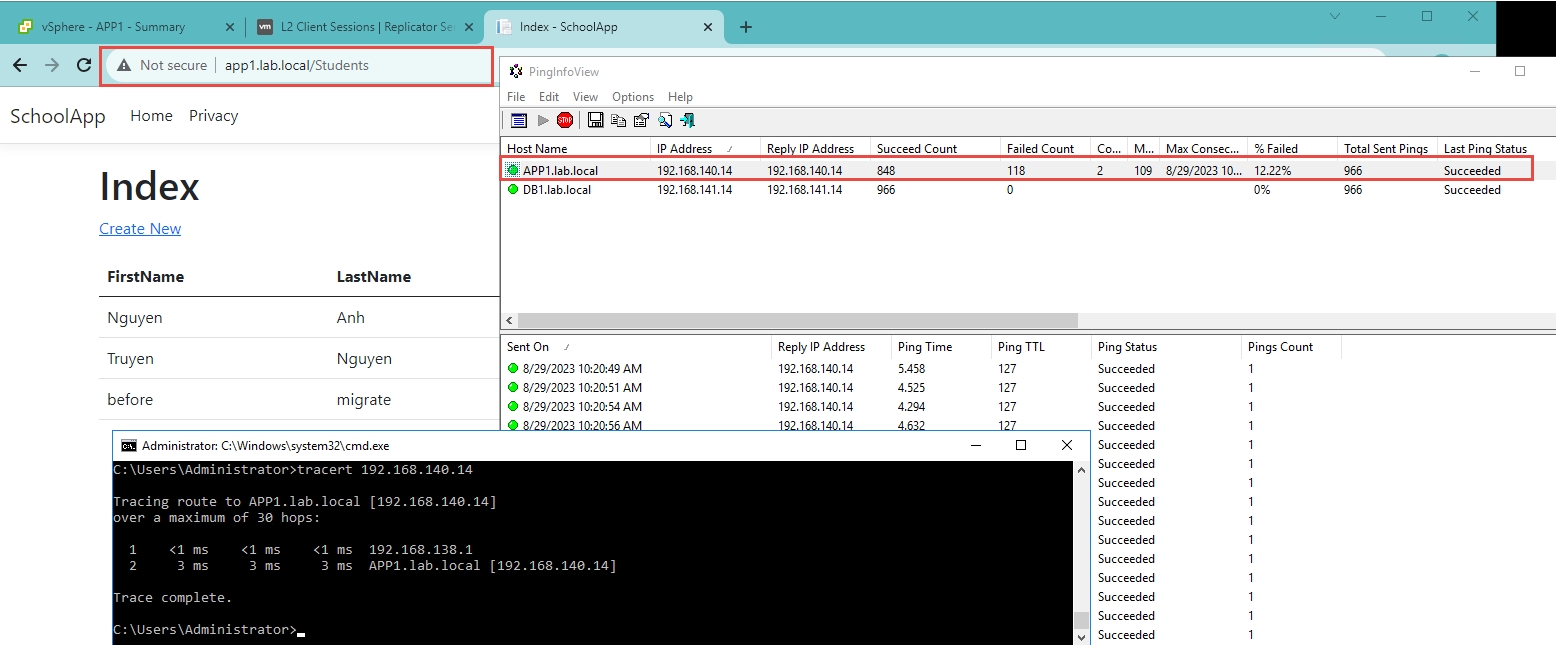This screenshot has height=645, width=1556.
Task: Sort by the % Failed column header
Action: (1276, 149)
